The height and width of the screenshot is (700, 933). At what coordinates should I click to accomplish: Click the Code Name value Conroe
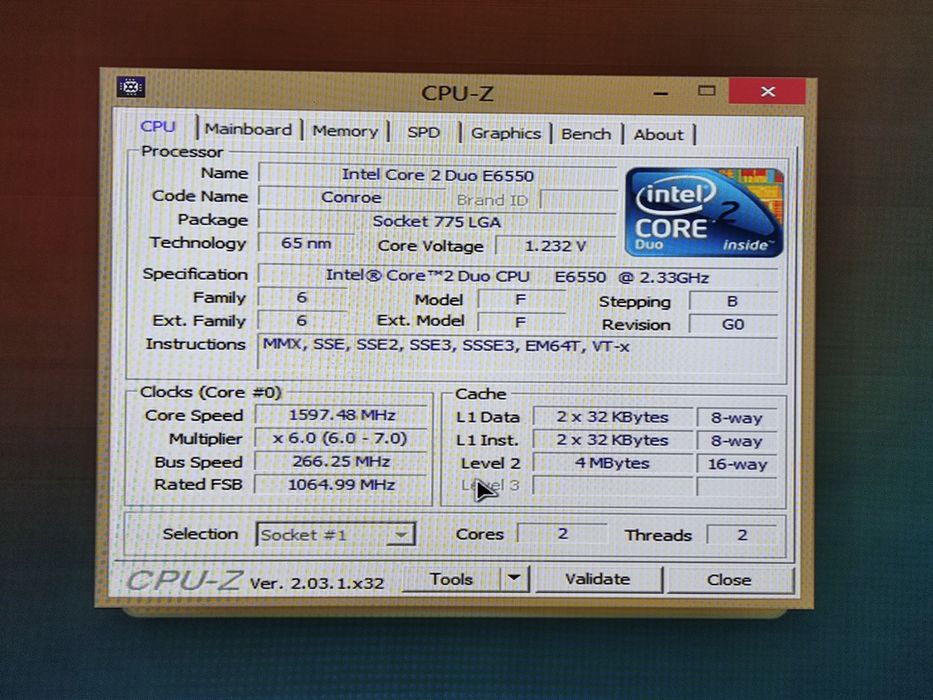(351, 198)
